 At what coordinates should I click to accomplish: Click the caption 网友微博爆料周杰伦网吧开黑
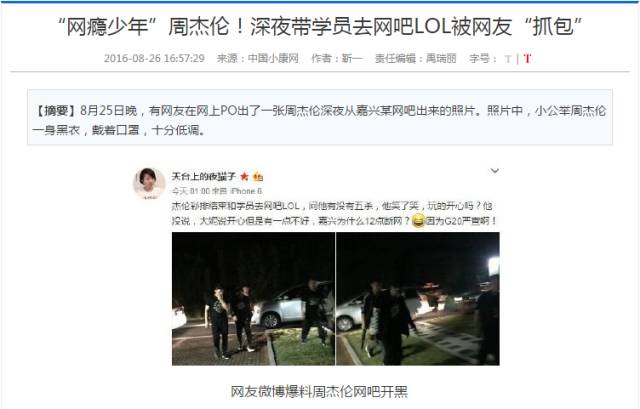tap(319, 391)
